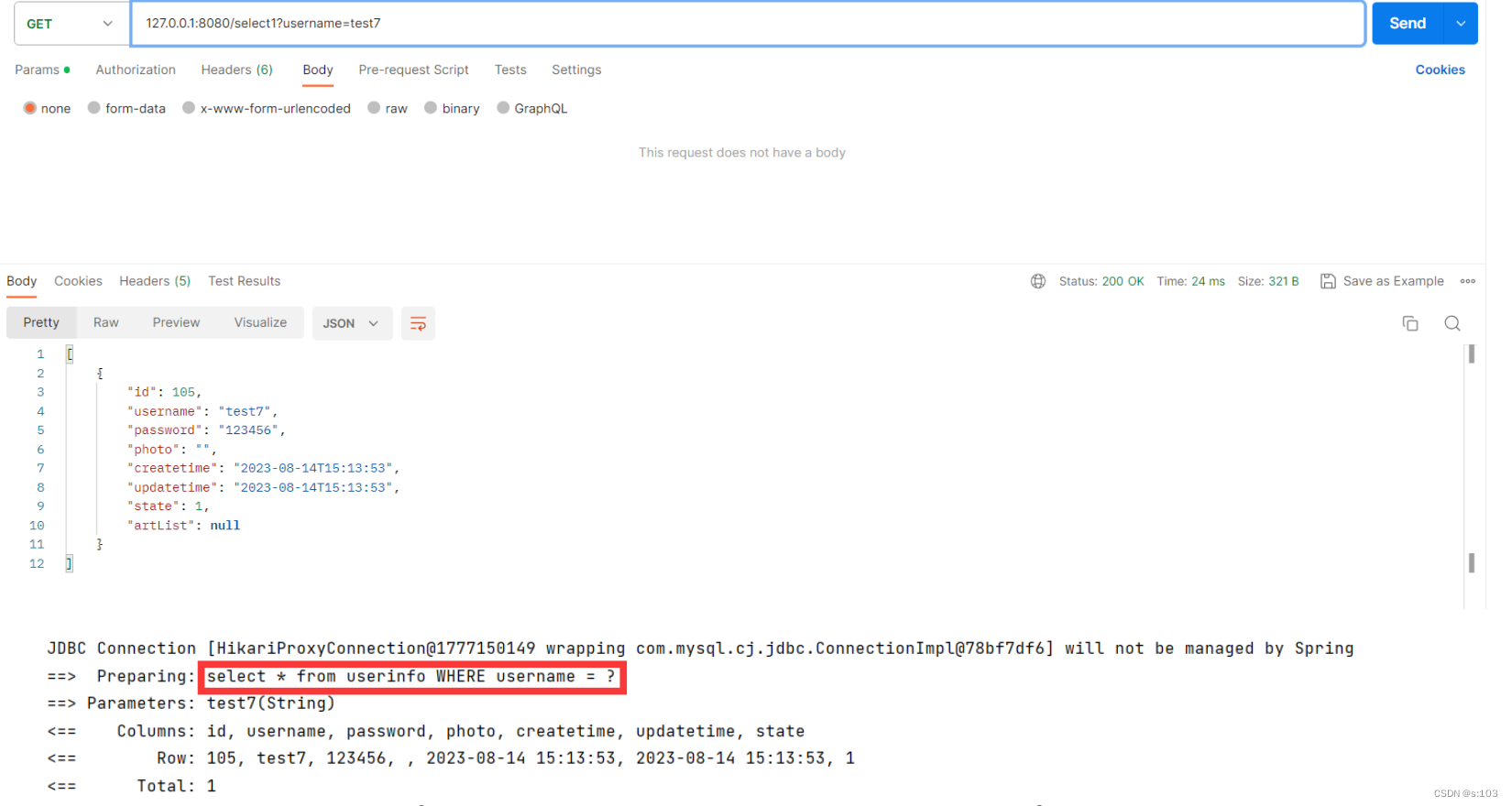Viewport: 1512px width, 806px height.
Task: Click the Parameters: test7(String) log line
Action: tap(192, 703)
